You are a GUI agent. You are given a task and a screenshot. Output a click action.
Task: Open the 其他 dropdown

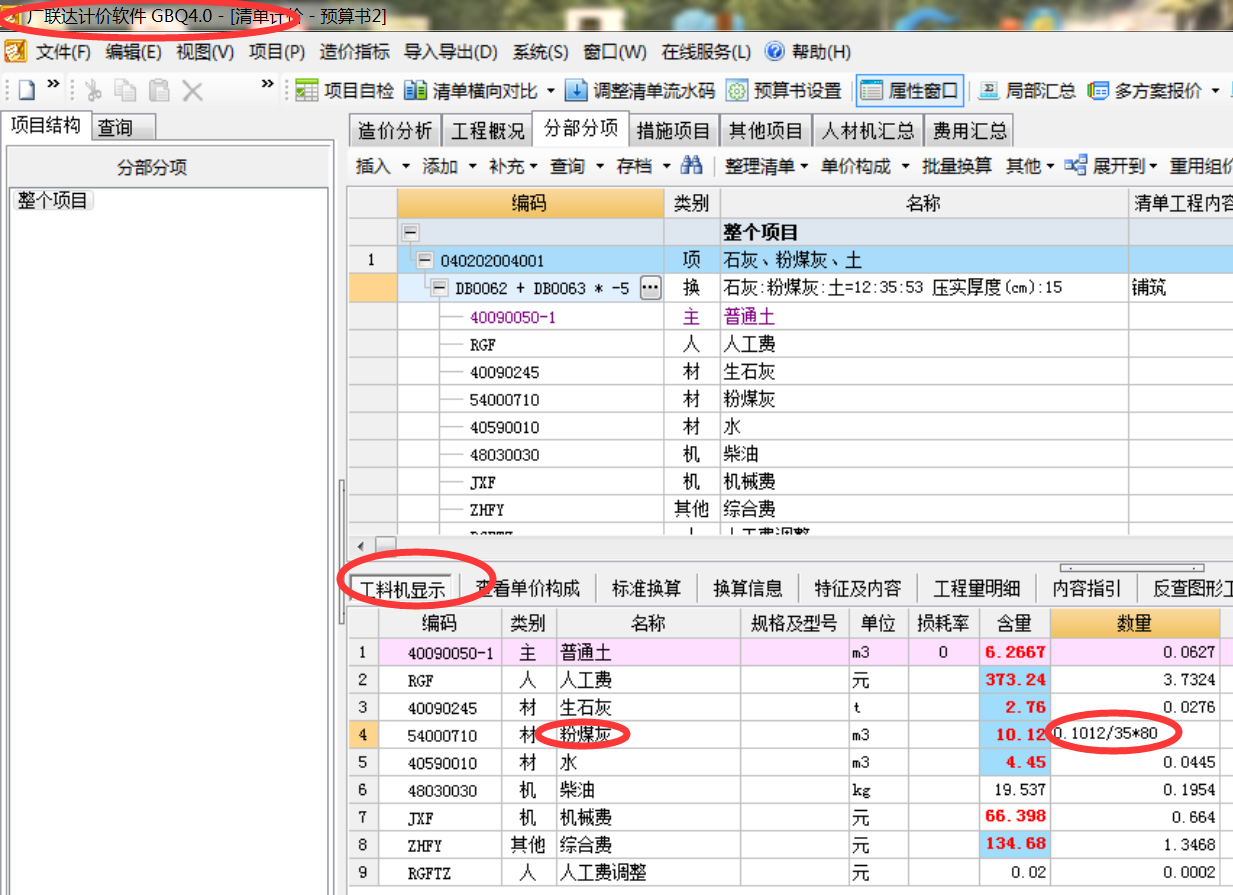(1049, 166)
